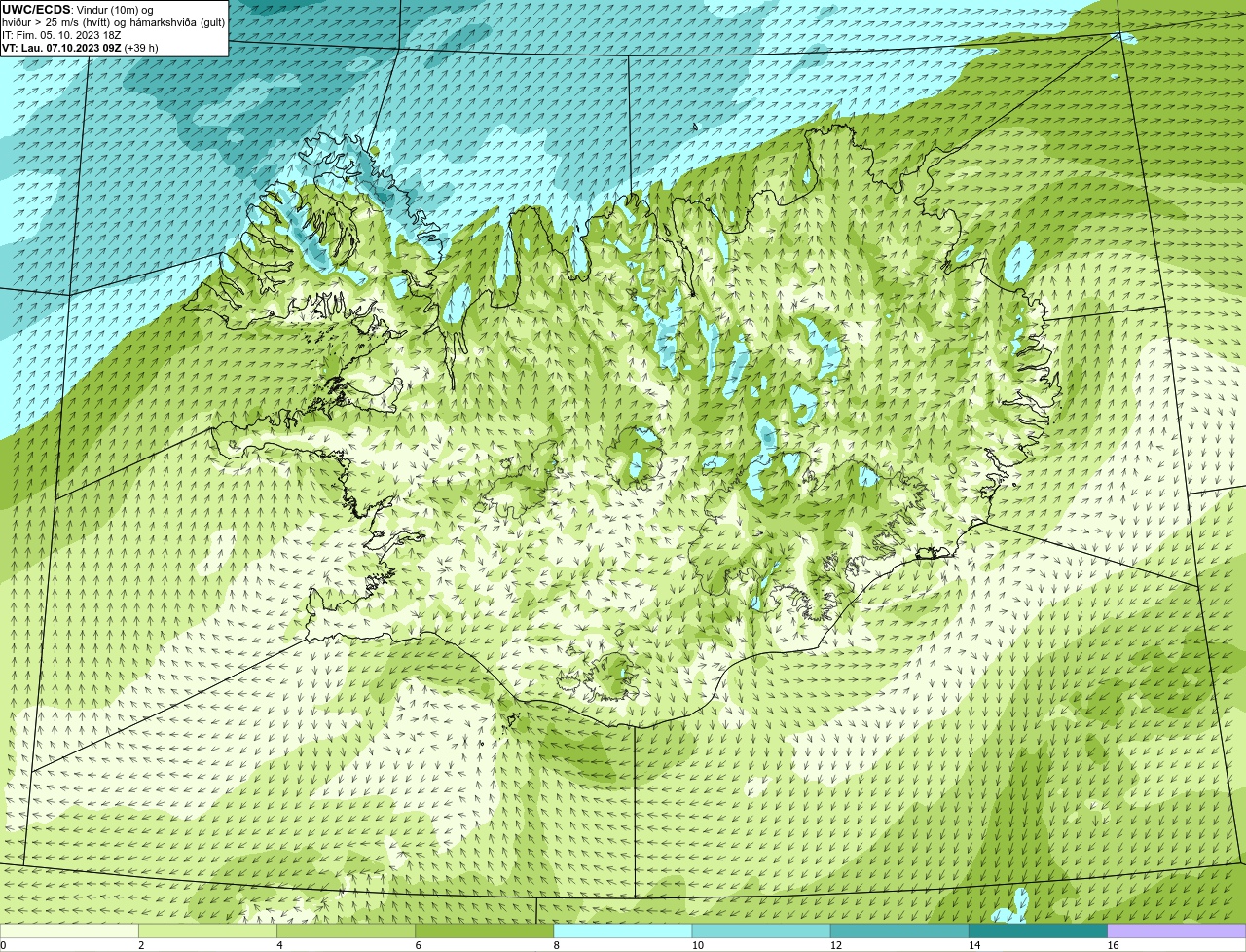1246x952 pixels.
Task: Click the lavender legend swatch above 16 m/s
Action: tap(1176, 931)
